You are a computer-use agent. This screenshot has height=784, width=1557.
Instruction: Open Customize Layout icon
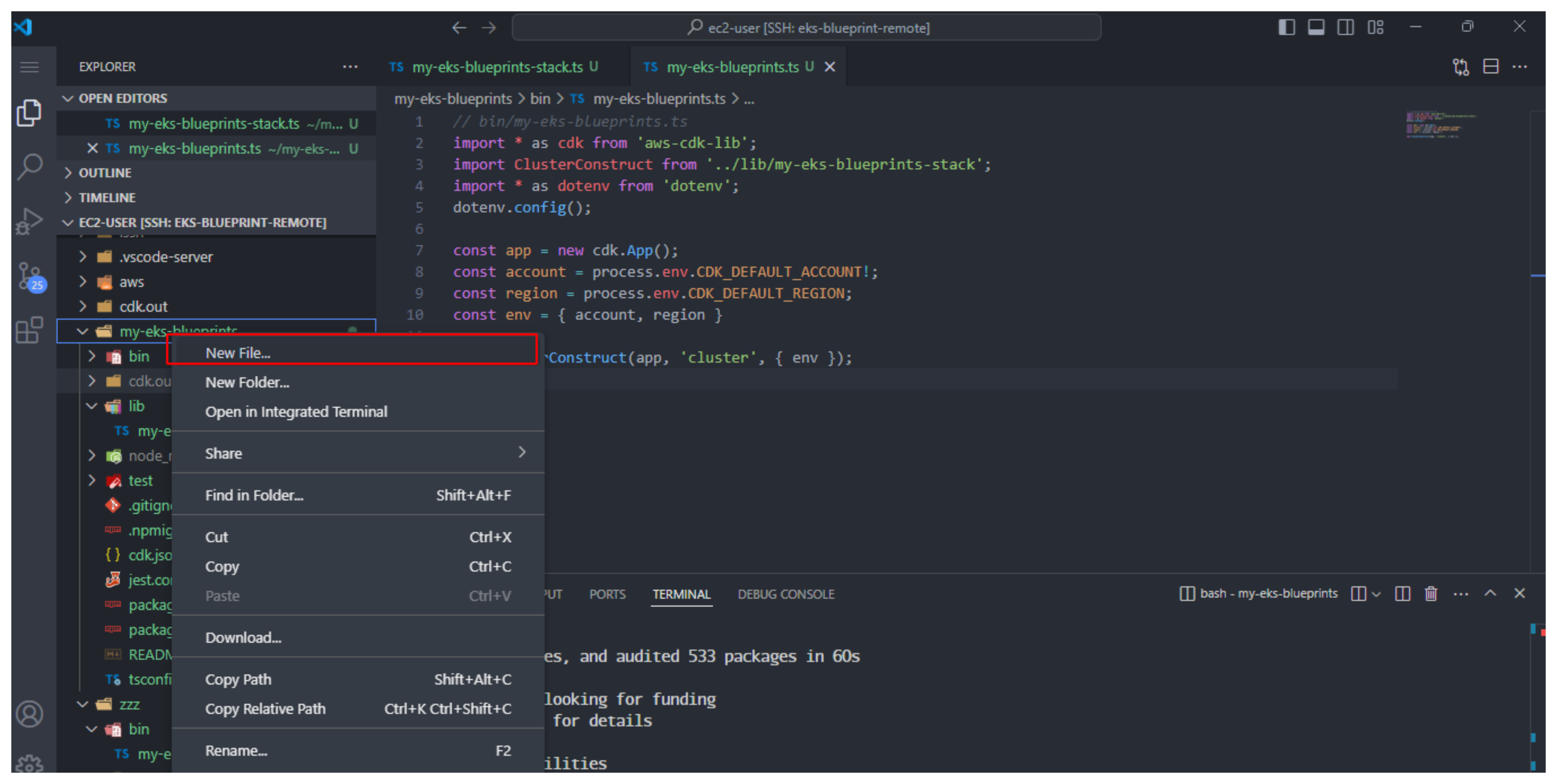click(x=1375, y=27)
